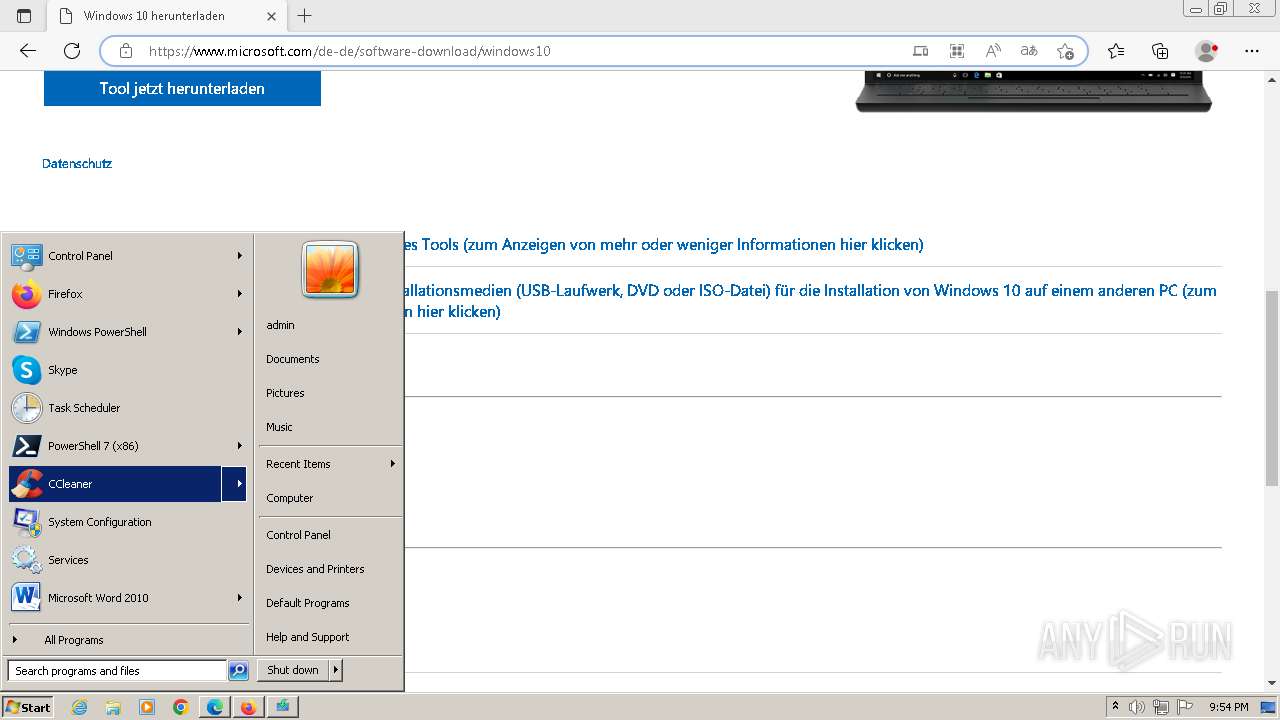
Task: Switch to Microsoft Edge taskbar button
Action: pos(215,707)
